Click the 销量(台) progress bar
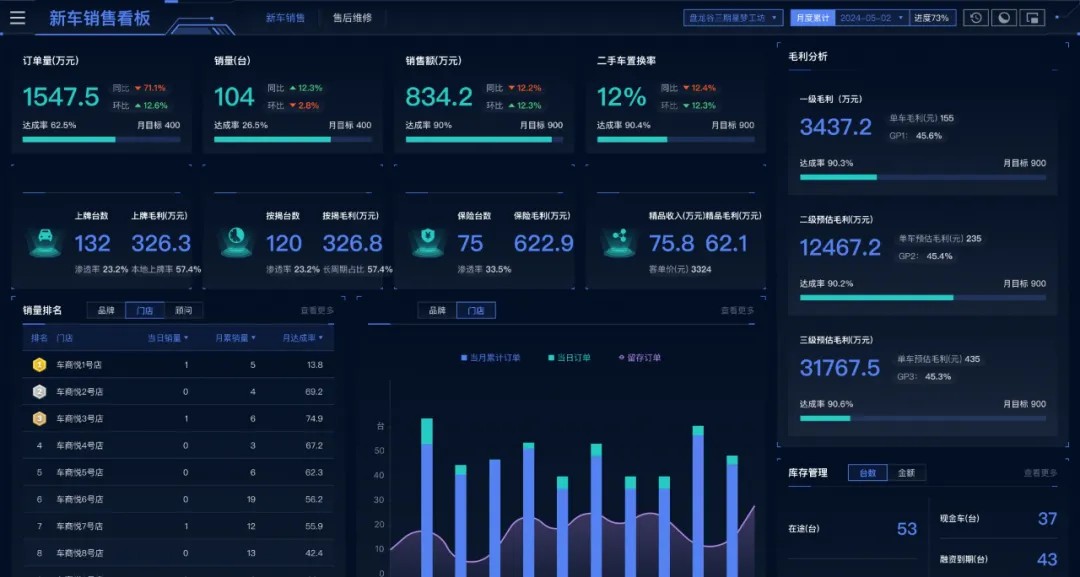The width and height of the screenshot is (1080, 577). [293, 140]
